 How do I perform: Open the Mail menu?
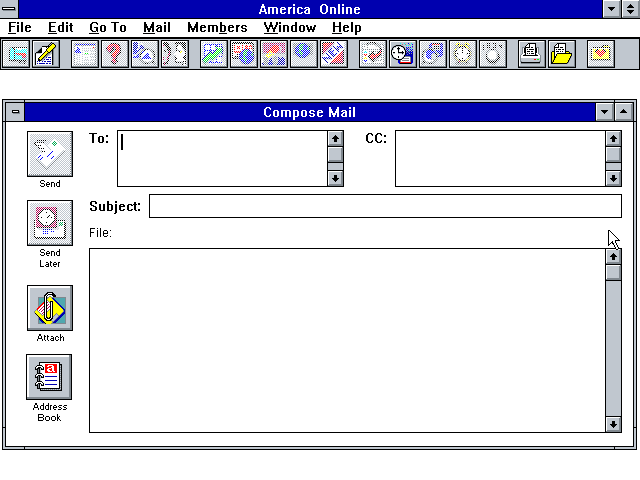pos(156,28)
